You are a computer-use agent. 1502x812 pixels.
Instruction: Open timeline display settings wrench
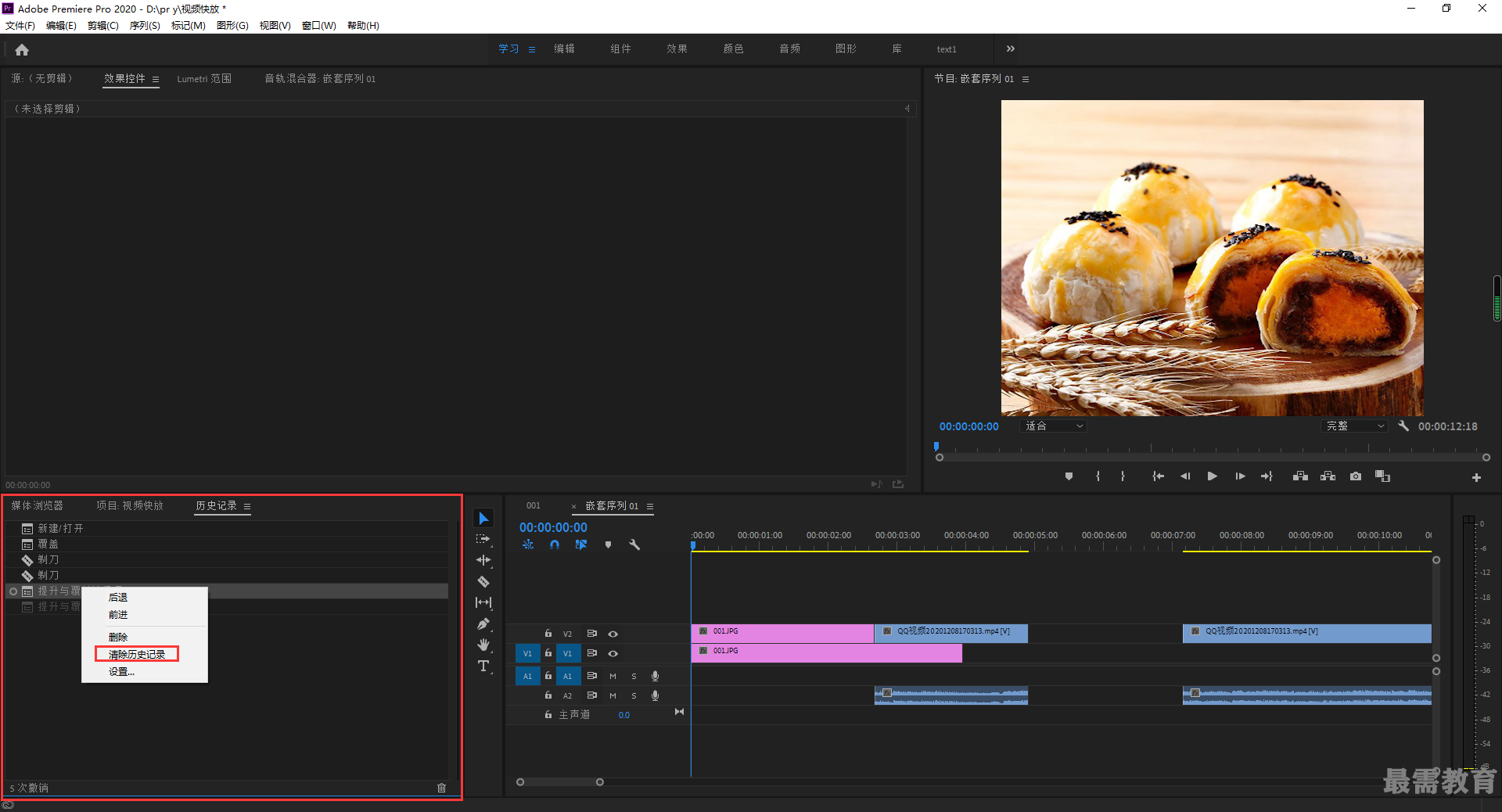[634, 544]
